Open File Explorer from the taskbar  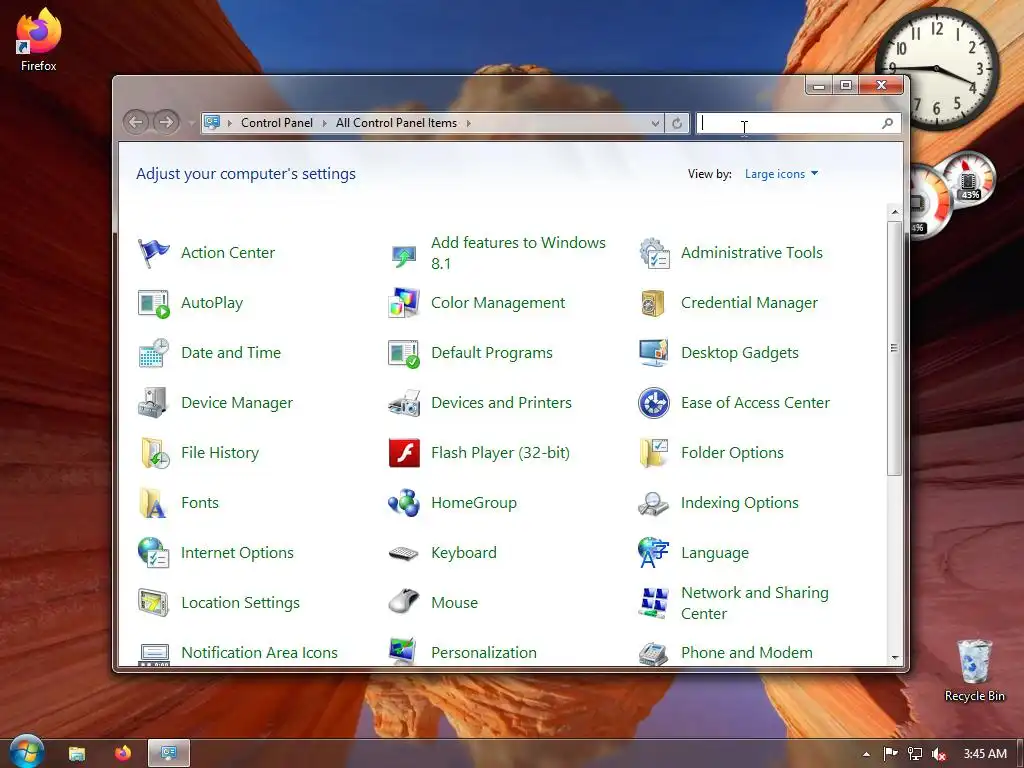tap(77, 754)
